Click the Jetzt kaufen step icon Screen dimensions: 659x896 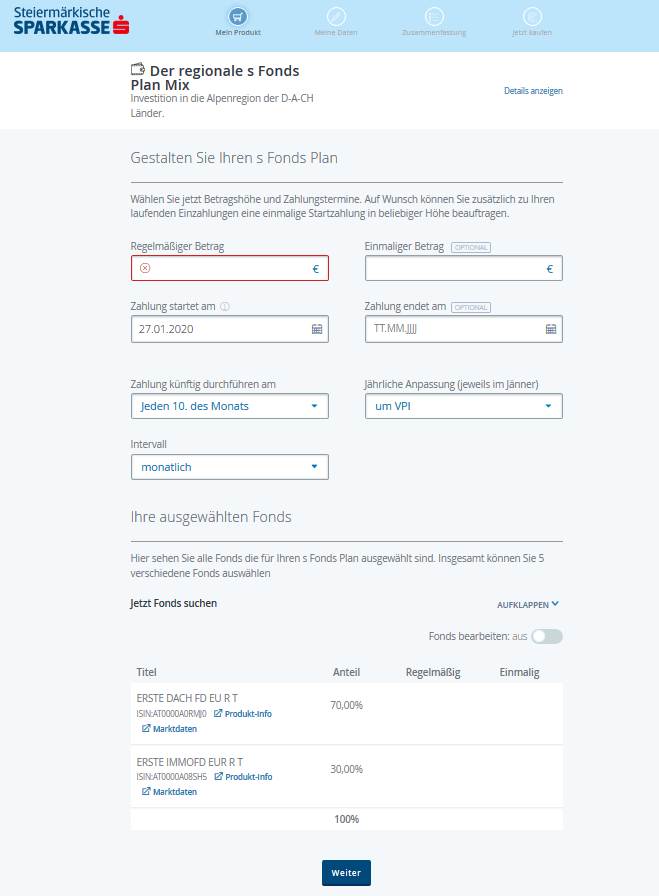(532, 17)
